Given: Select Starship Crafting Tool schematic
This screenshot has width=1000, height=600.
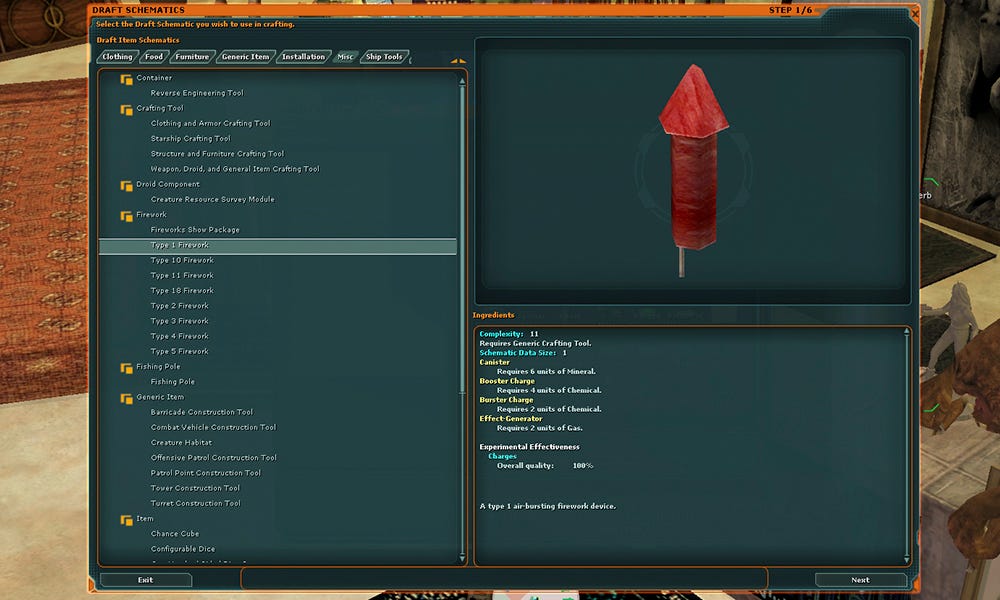Looking at the screenshot, I should point(191,138).
